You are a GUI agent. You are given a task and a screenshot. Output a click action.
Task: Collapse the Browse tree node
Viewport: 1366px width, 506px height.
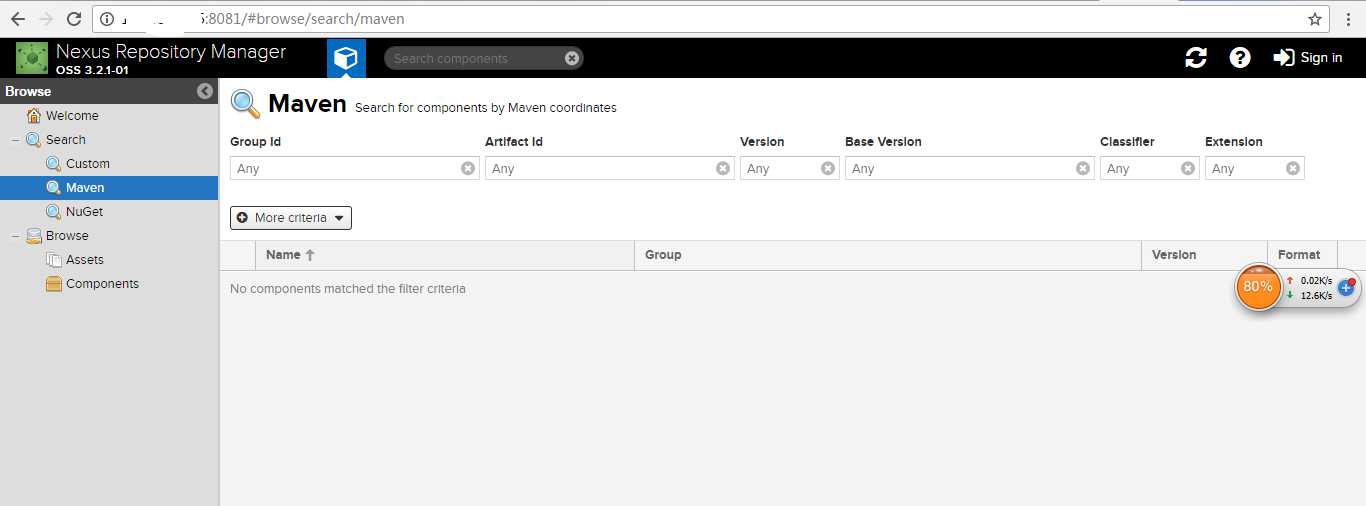pyautogui.click(x=15, y=236)
